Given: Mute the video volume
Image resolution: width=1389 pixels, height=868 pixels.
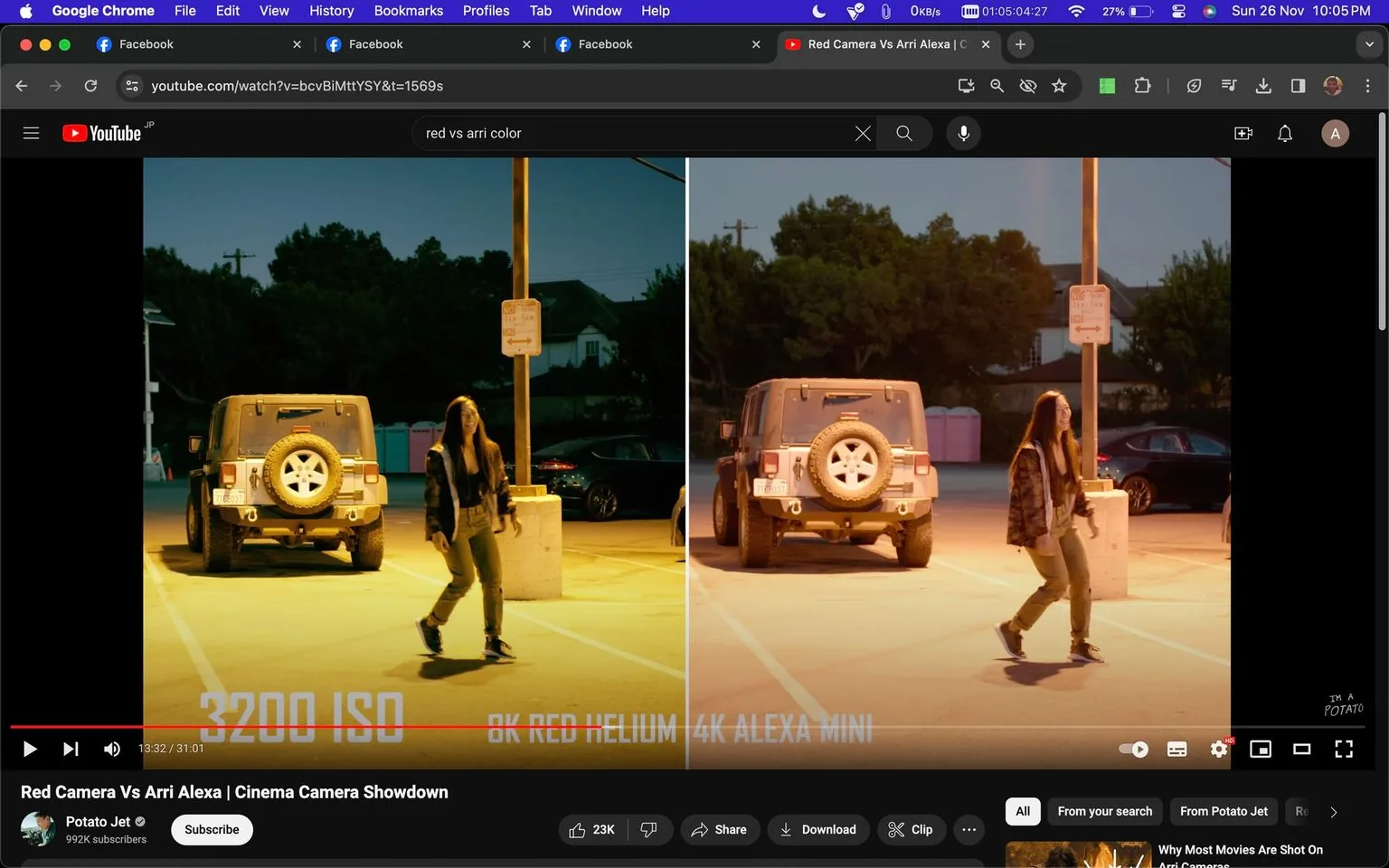Looking at the screenshot, I should point(111,749).
